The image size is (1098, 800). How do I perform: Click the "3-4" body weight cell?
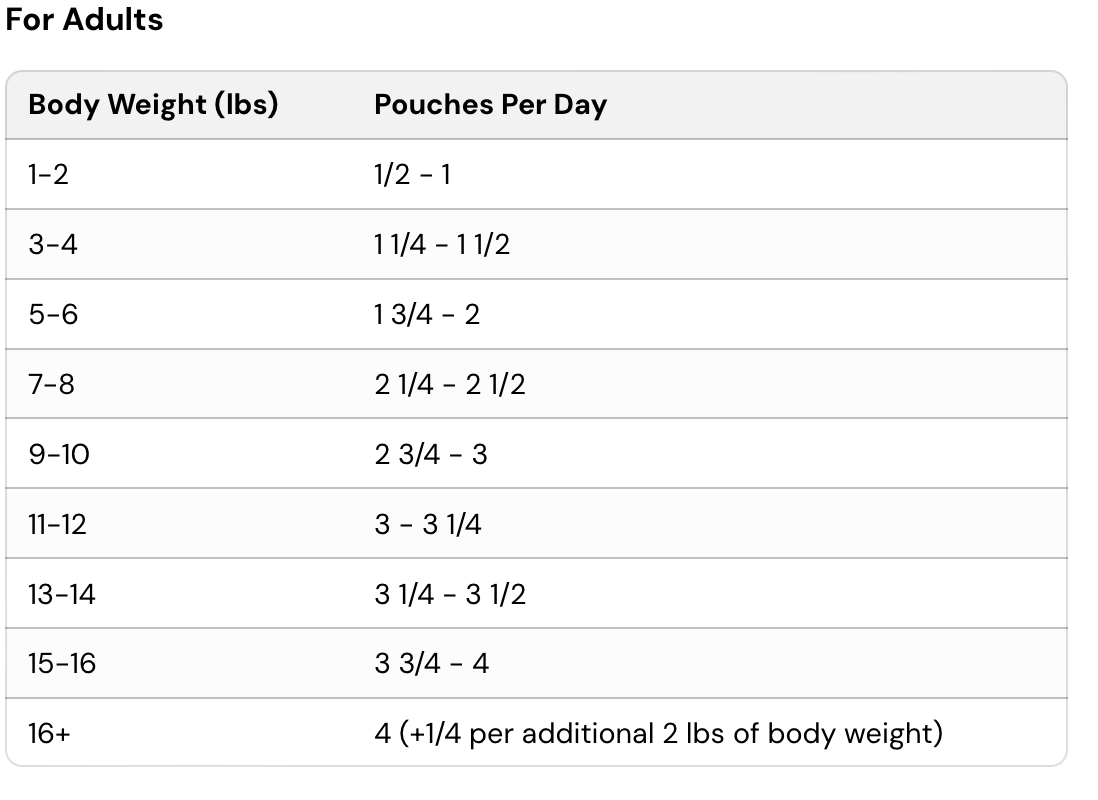click(x=52, y=244)
